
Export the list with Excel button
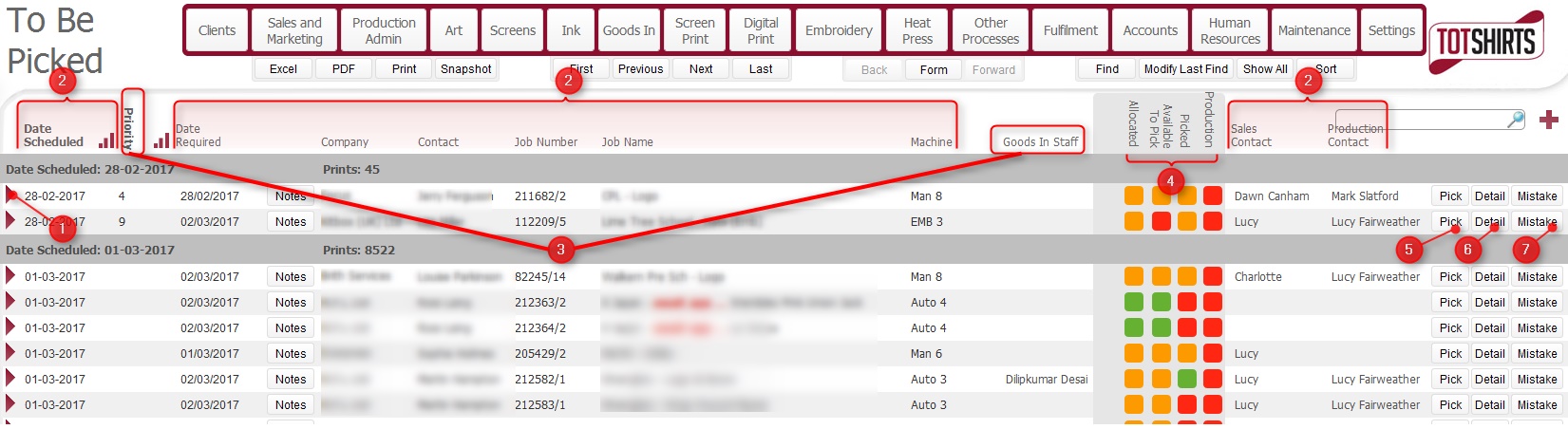pyautogui.click(x=283, y=69)
